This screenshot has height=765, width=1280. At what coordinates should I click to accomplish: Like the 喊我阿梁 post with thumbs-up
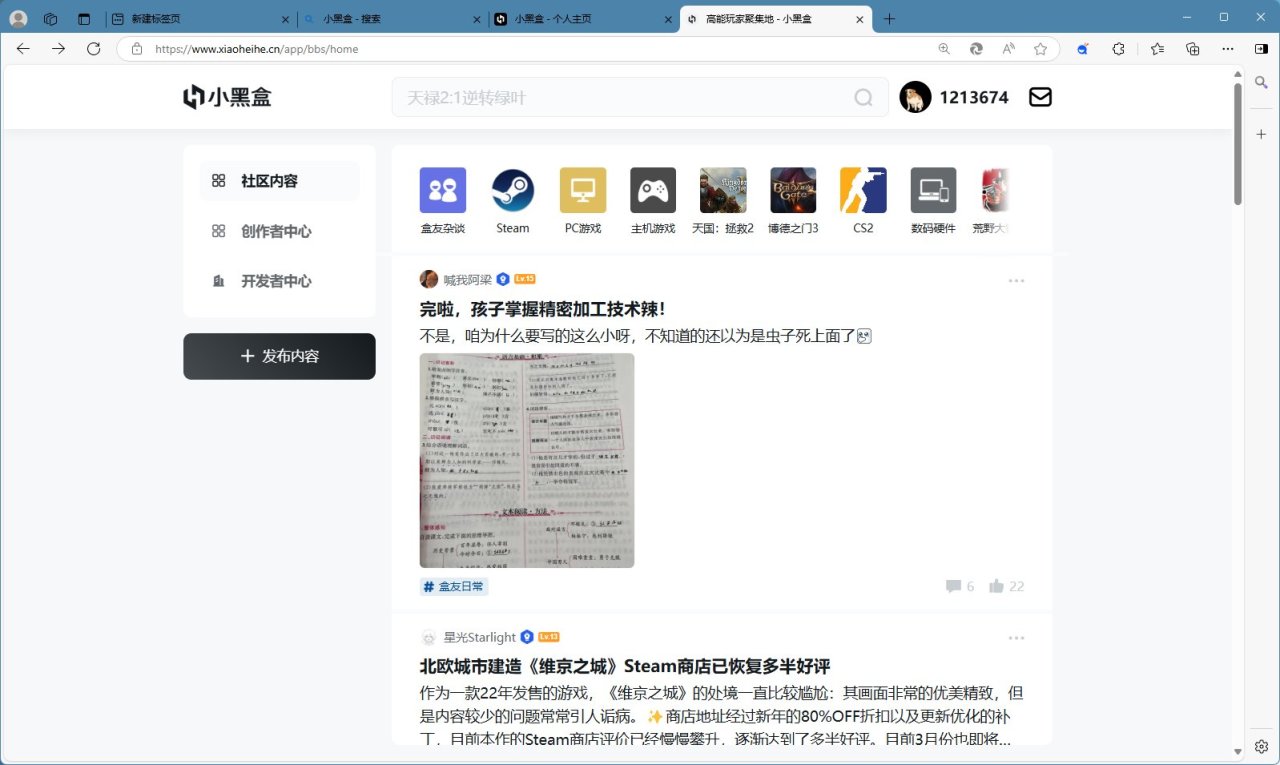point(1006,586)
